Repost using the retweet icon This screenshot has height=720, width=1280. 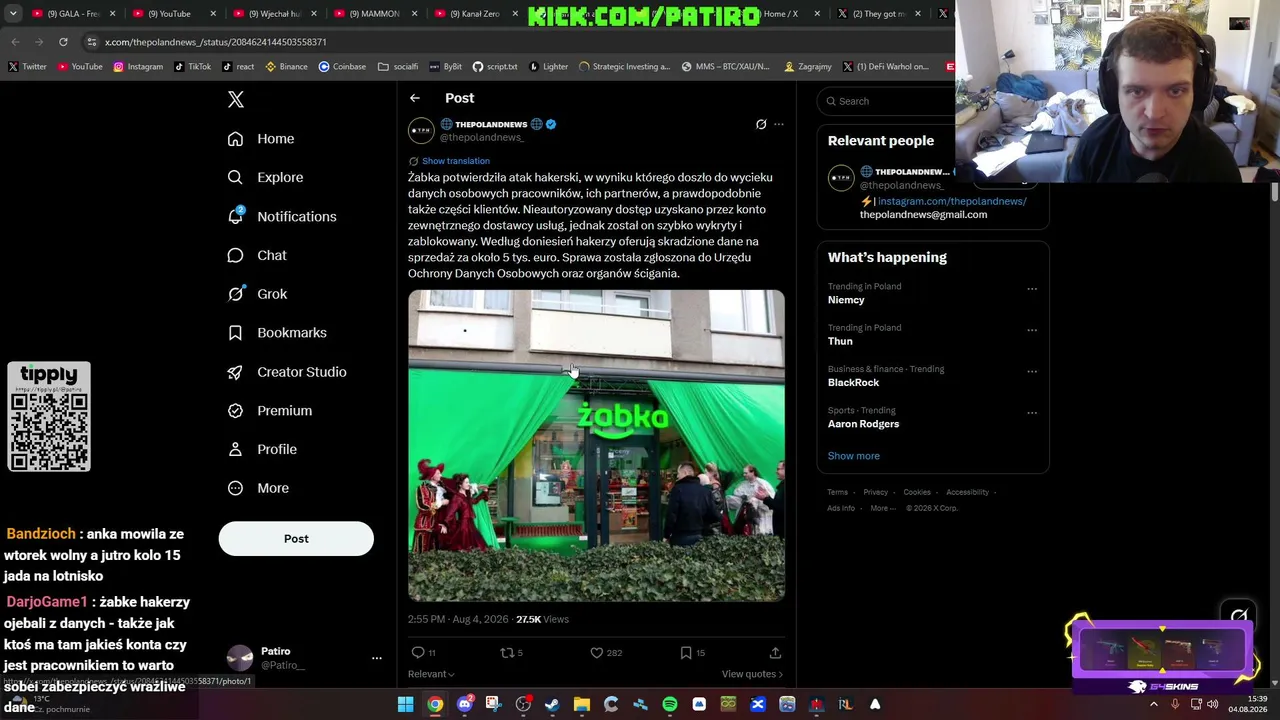pos(507,653)
